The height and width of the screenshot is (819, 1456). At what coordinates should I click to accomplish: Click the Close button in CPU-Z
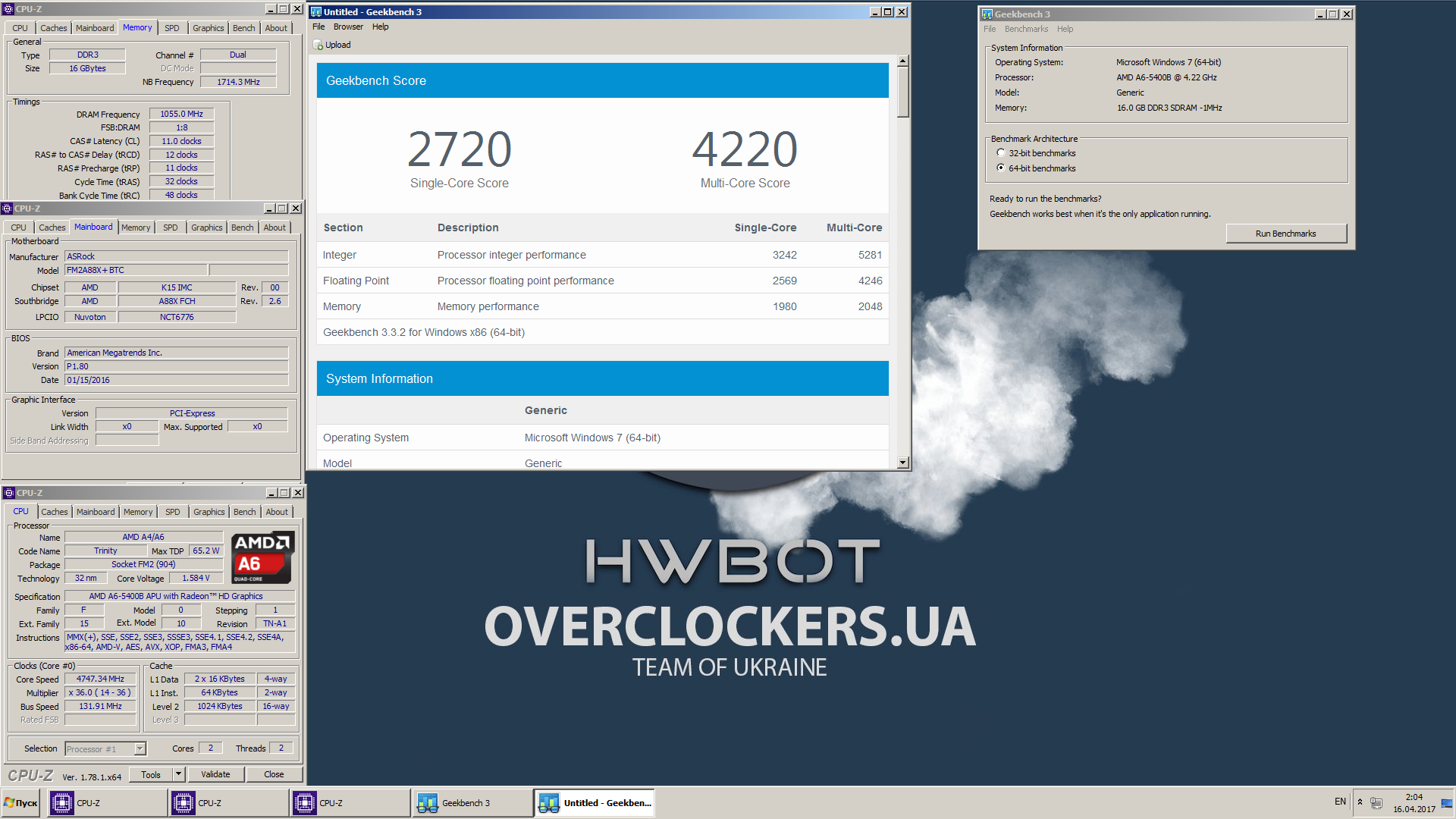pos(274,774)
